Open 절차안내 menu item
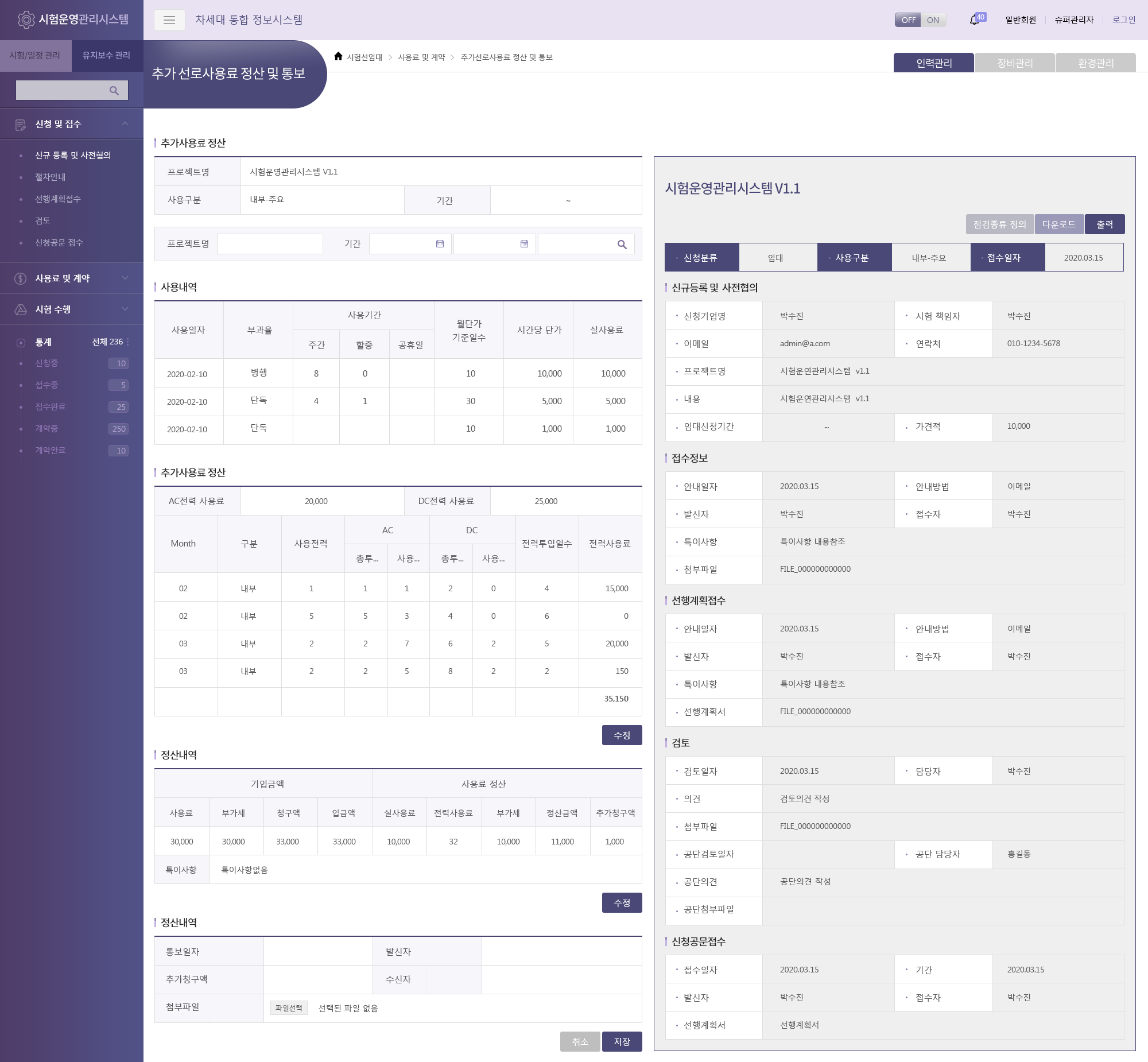This screenshot has width=1148, height=1062. pyautogui.click(x=51, y=177)
